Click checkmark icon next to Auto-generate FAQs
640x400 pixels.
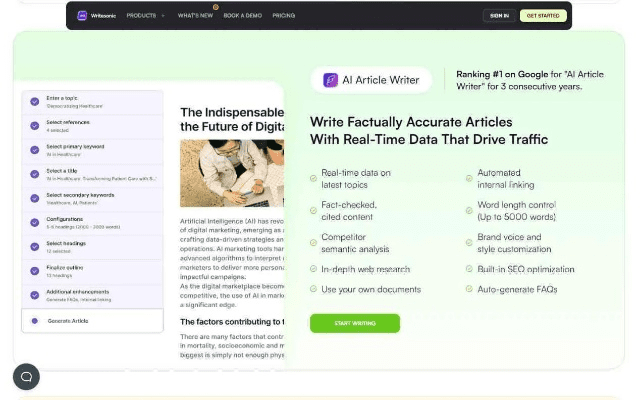click(x=468, y=289)
